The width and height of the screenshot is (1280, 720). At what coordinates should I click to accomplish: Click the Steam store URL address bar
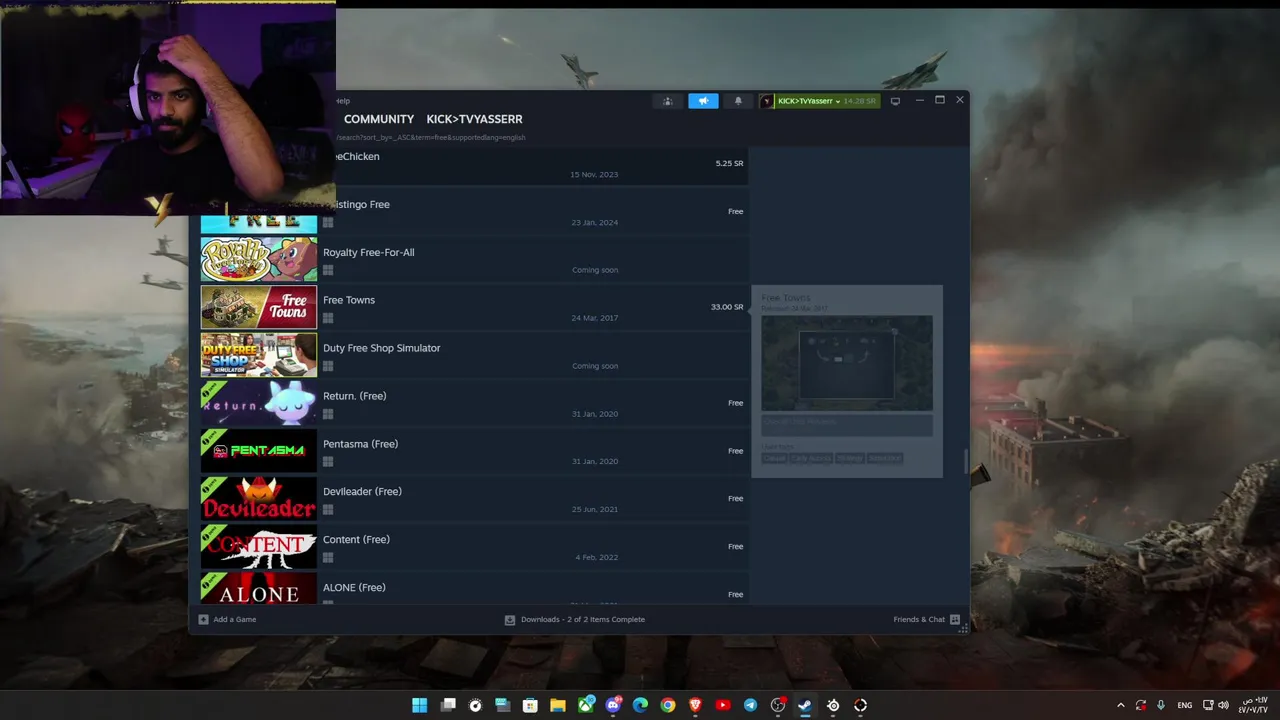(430, 137)
